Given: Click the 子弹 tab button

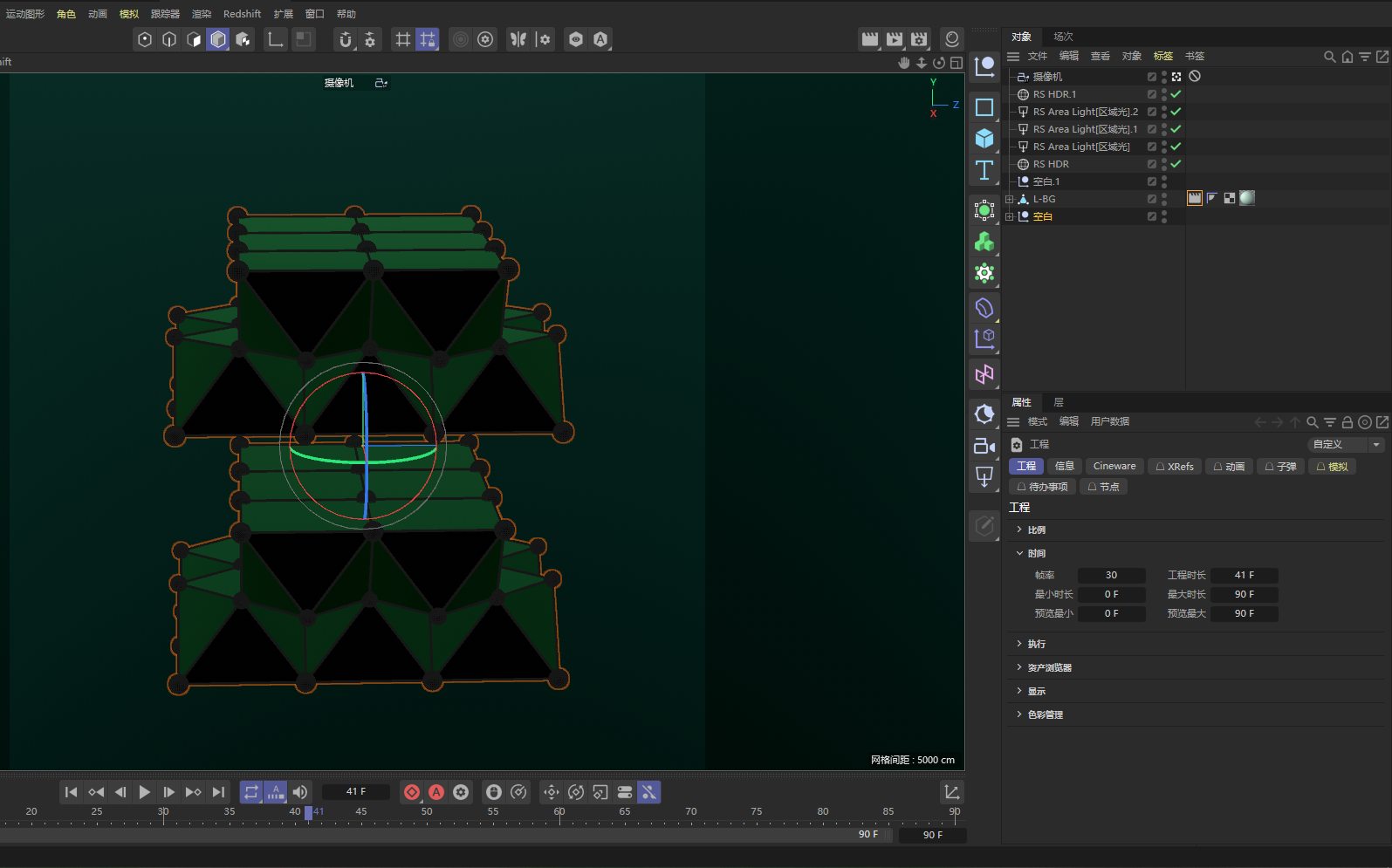Looking at the screenshot, I should [1280, 467].
